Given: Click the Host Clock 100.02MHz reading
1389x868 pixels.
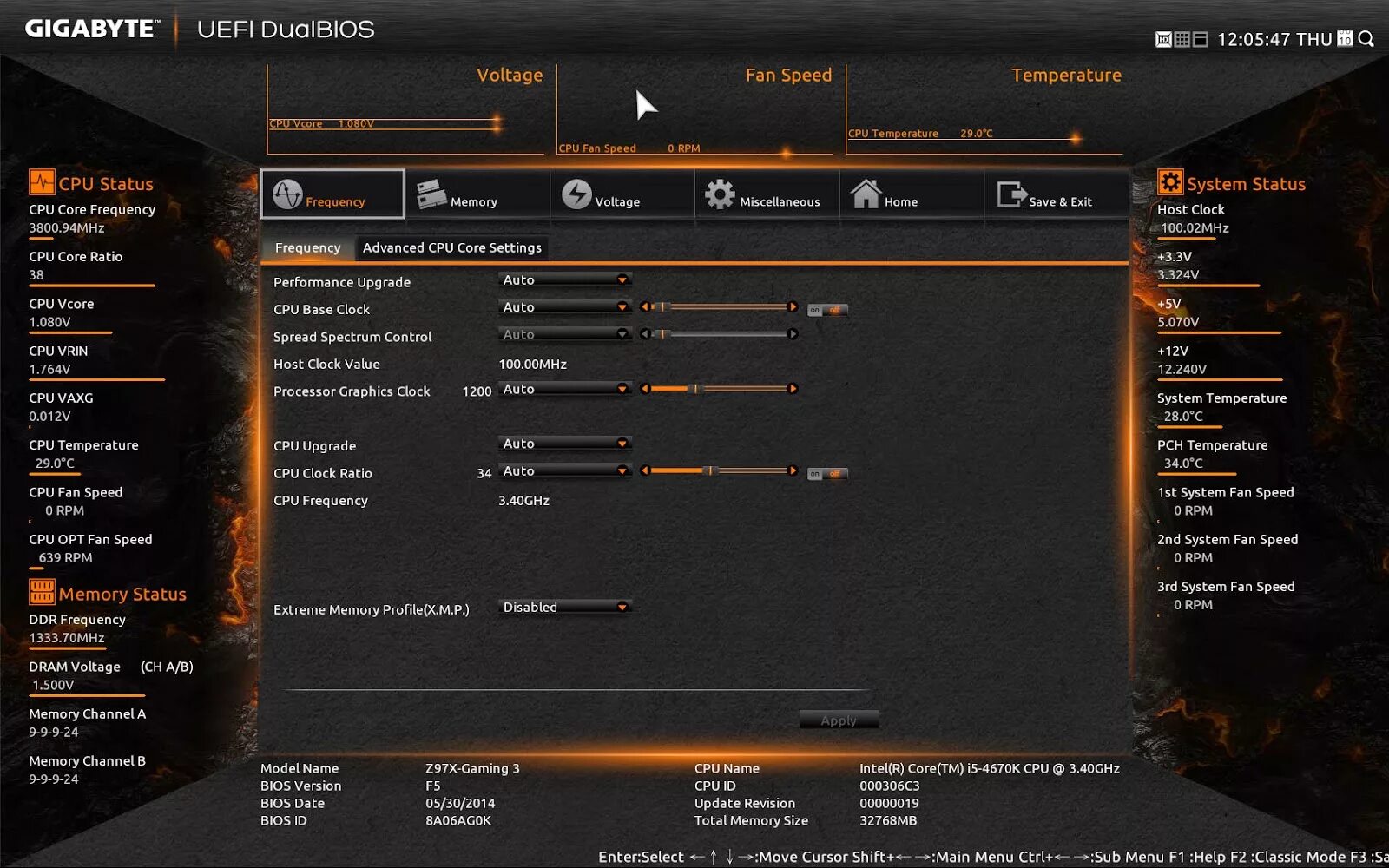Looking at the screenshot, I should click(x=1195, y=228).
